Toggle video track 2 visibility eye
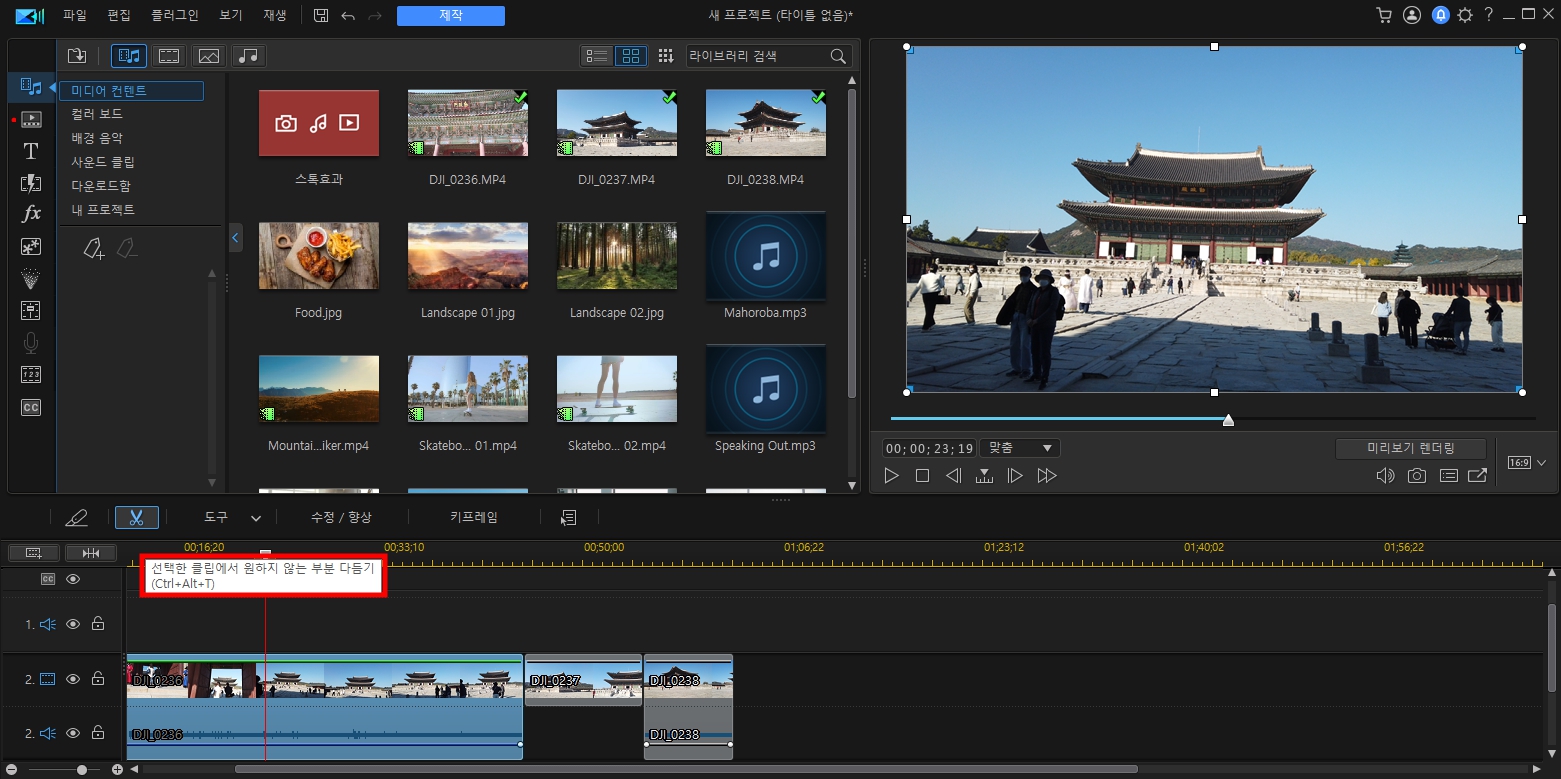Screen dimensions: 1561x779 tap(72, 679)
